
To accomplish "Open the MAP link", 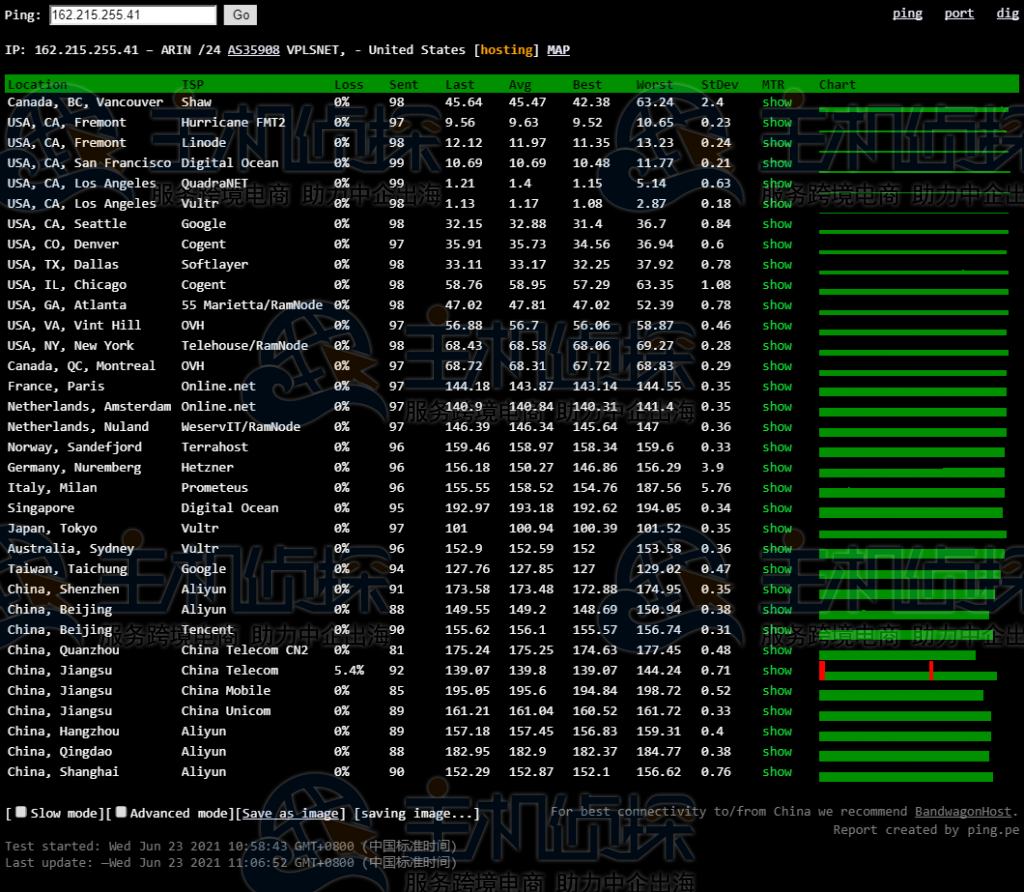I will click(558, 50).
